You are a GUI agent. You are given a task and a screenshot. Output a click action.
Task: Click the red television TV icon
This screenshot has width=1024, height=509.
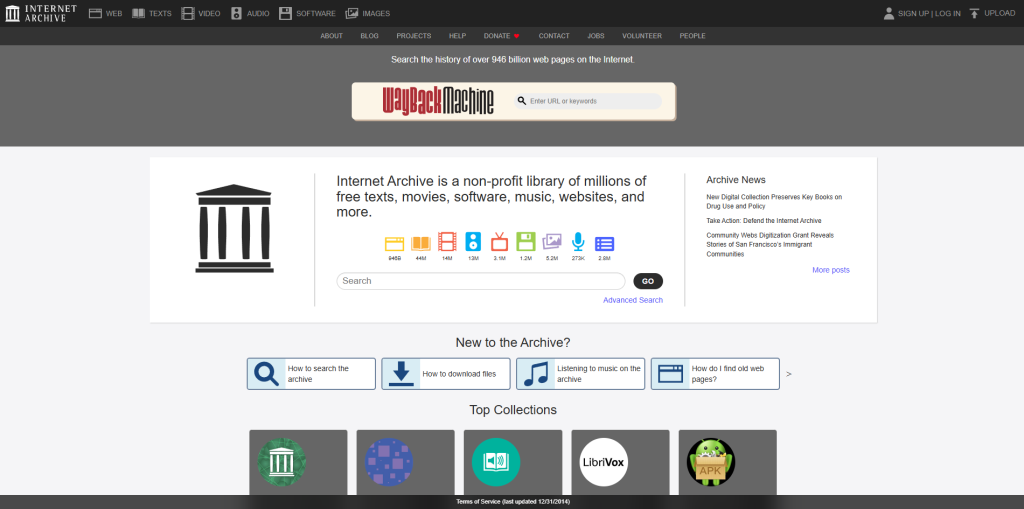click(500, 242)
